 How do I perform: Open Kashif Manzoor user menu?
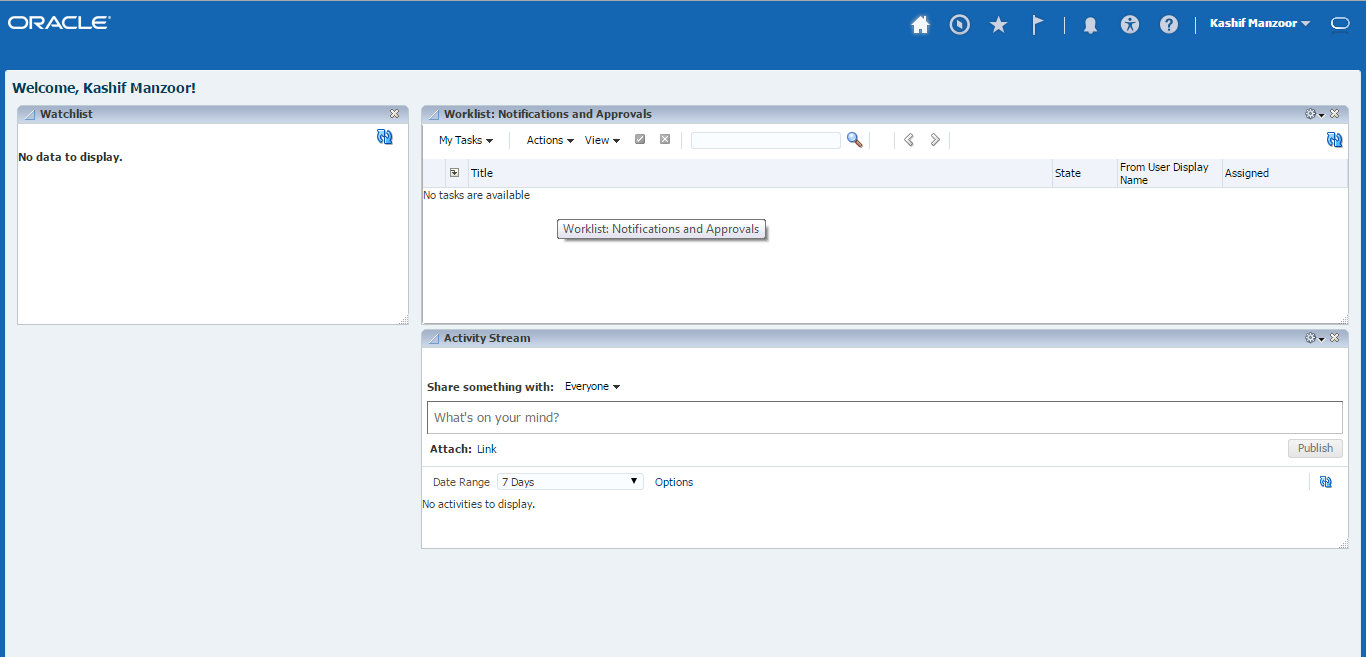pyautogui.click(x=1260, y=23)
